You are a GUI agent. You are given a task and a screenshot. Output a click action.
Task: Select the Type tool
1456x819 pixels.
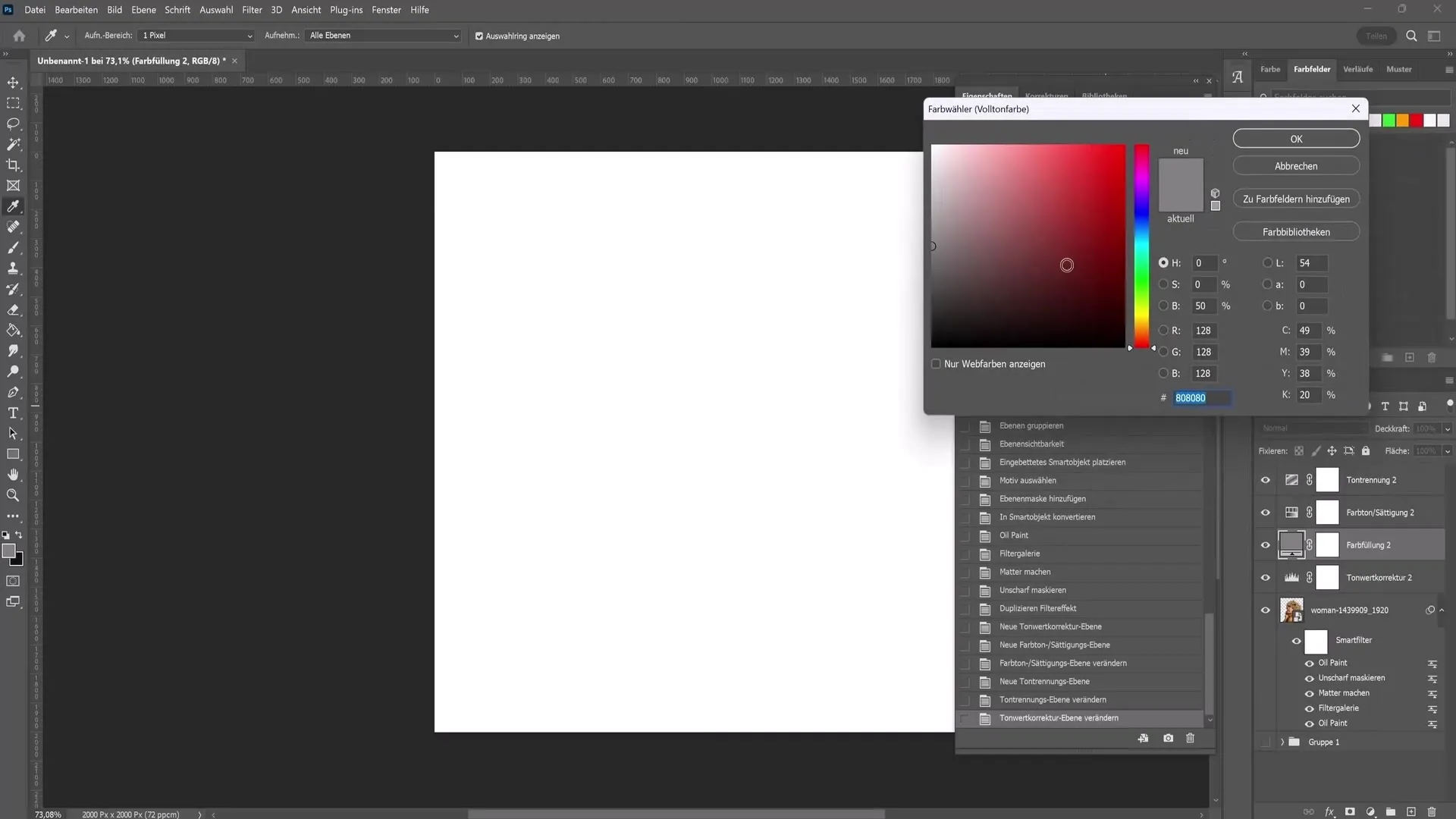point(13,413)
